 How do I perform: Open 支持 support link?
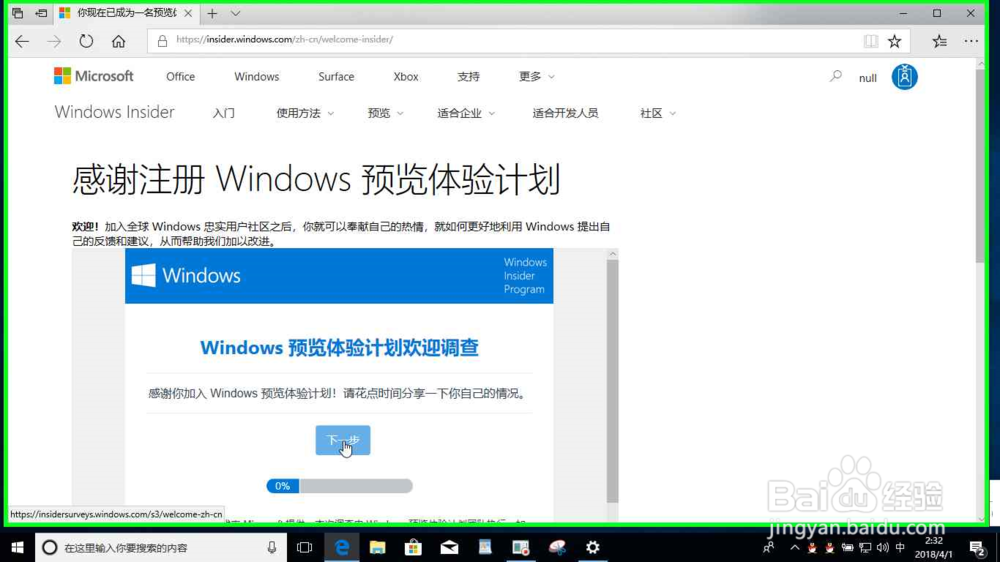[468, 77]
